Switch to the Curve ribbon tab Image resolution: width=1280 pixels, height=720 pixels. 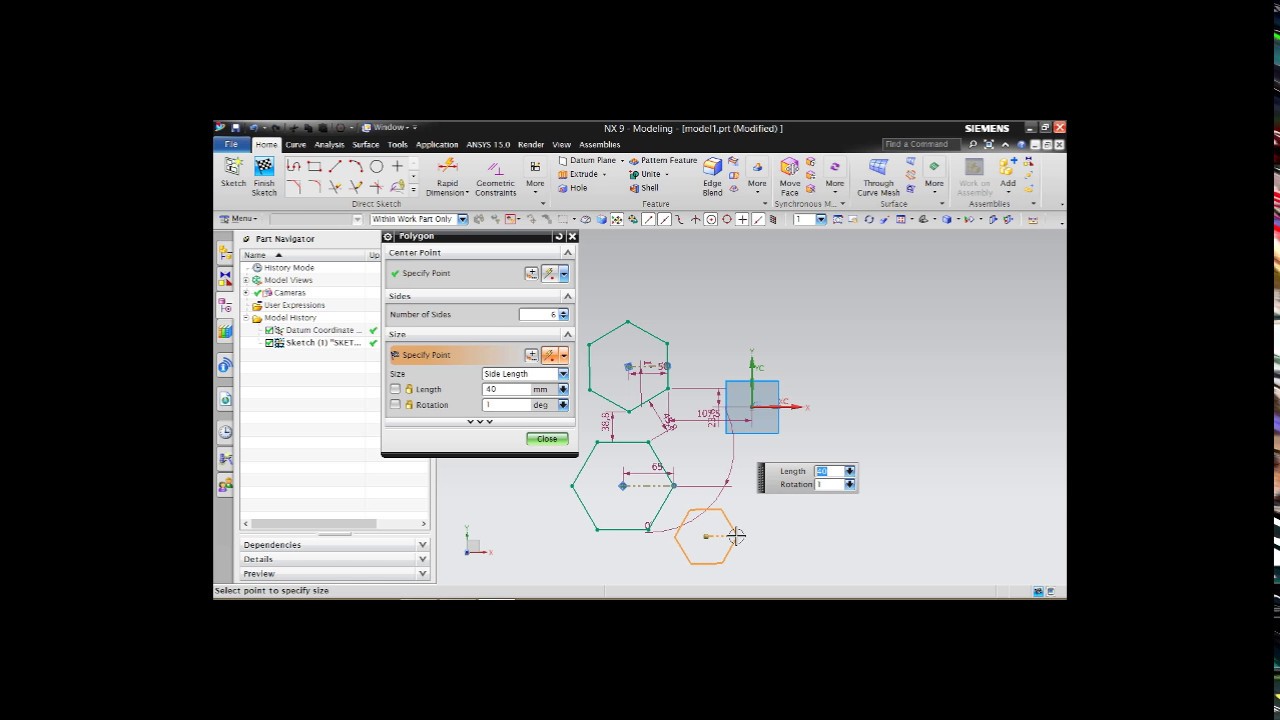click(x=296, y=145)
